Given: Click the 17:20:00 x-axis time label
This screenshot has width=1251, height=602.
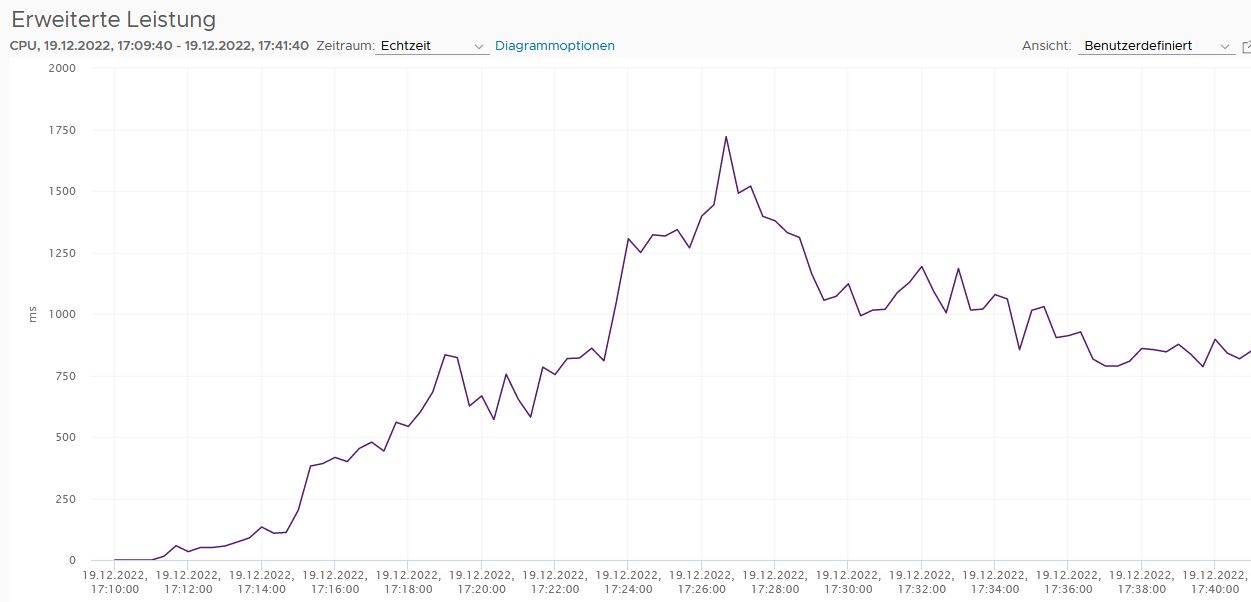Looking at the screenshot, I should [481, 583].
